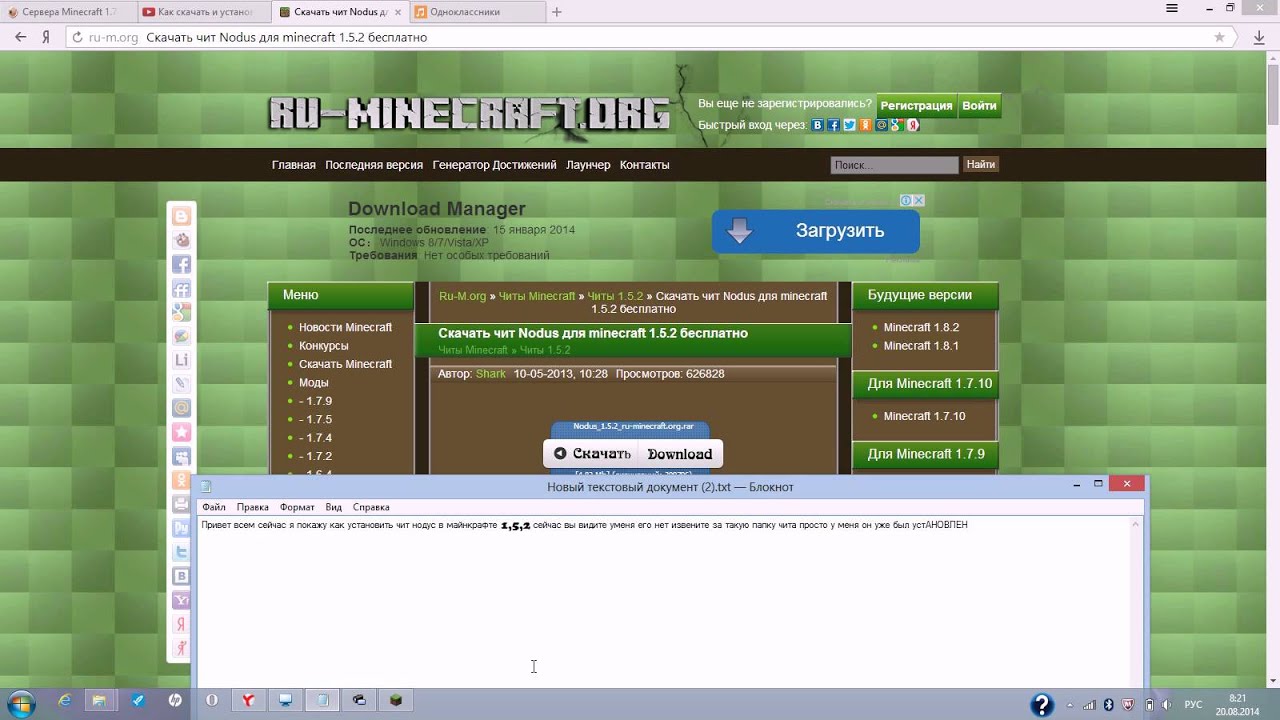This screenshot has height=720, width=1280.
Task: Open 'Последняя версия' nav link
Action: 374,165
